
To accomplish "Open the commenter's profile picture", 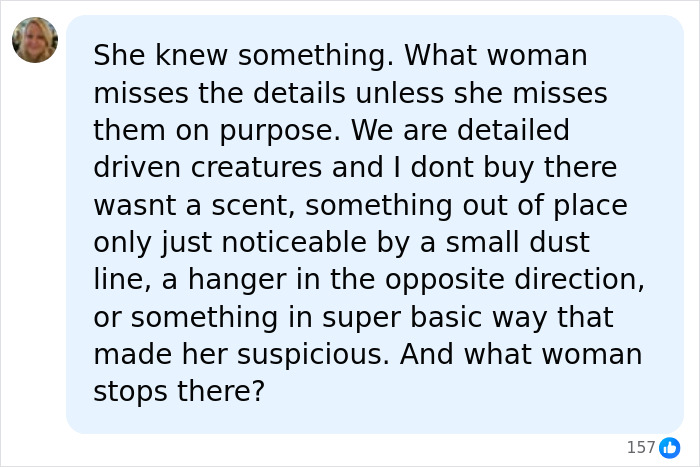I will pos(35,40).
